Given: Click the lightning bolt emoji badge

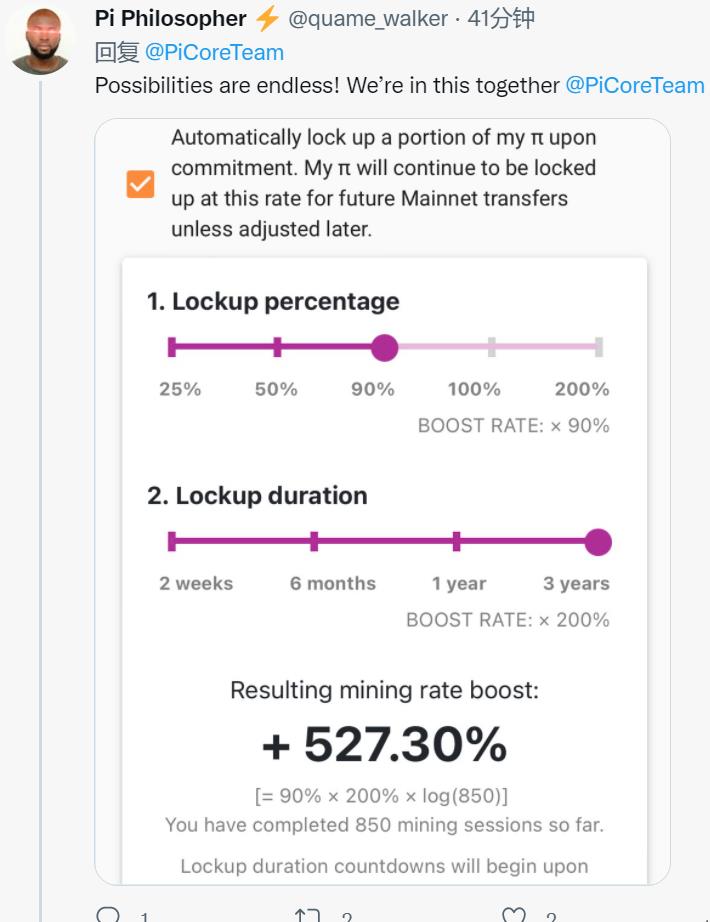Looking at the screenshot, I should pyautogui.click(x=268, y=19).
